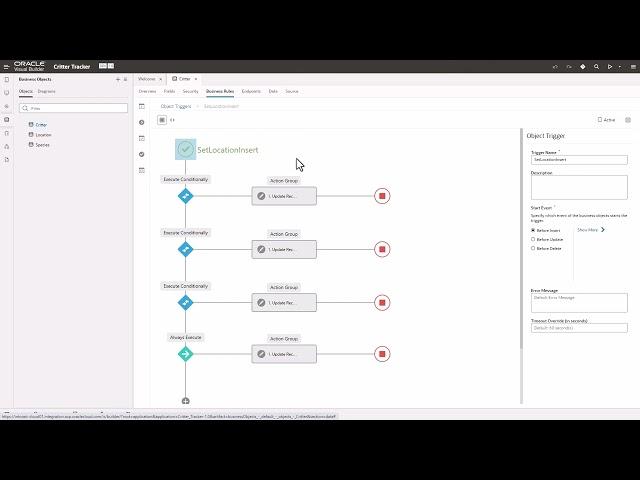
Task: Open the Web Applications navigator icon
Action: click(7, 93)
